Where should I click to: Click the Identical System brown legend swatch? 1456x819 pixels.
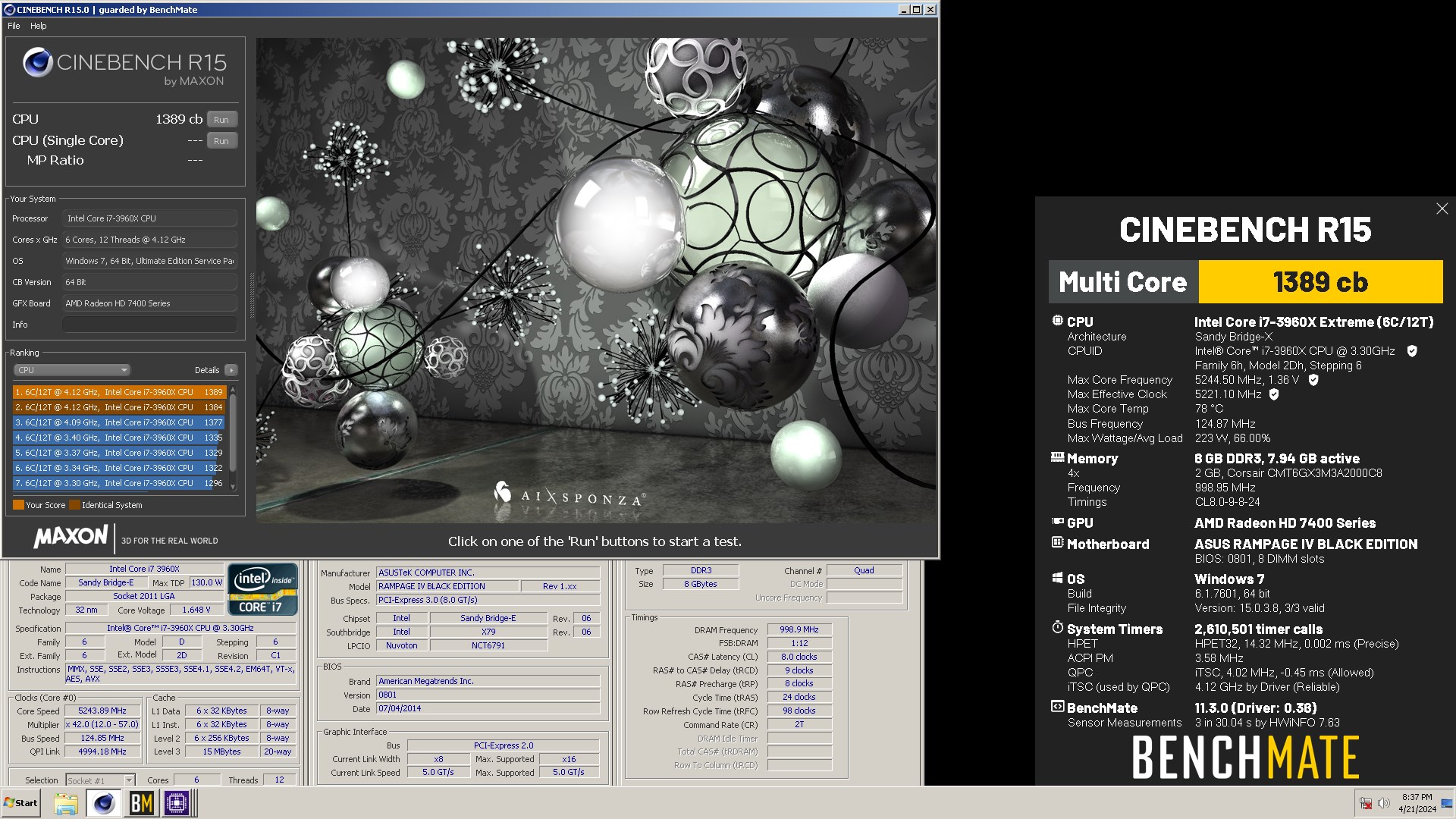coord(74,505)
